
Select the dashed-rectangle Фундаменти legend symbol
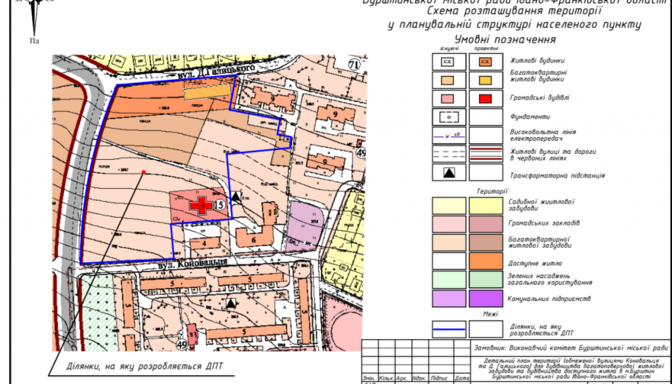pyautogui.click(x=448, y=117)
